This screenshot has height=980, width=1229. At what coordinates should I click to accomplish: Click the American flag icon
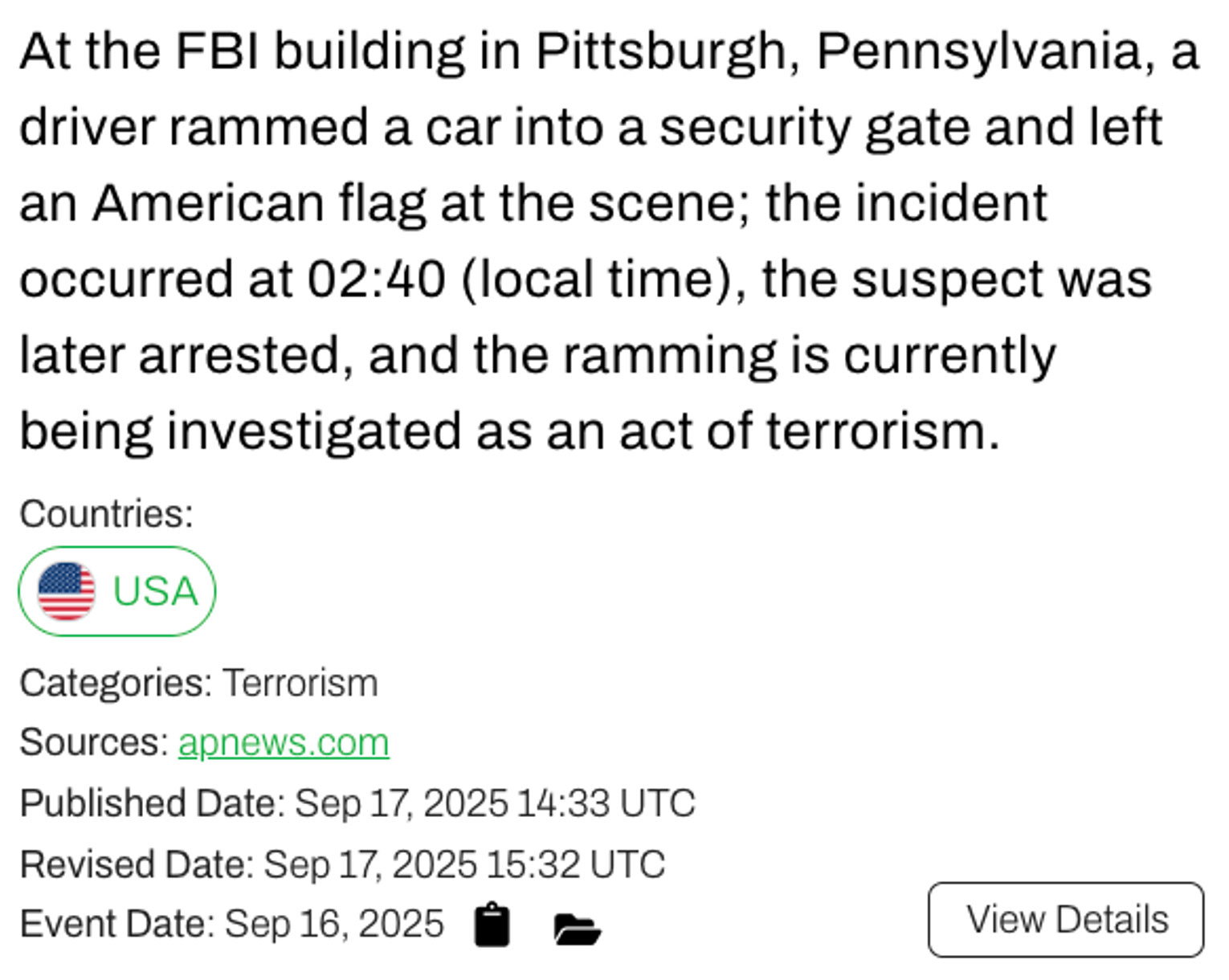(67, 591)
